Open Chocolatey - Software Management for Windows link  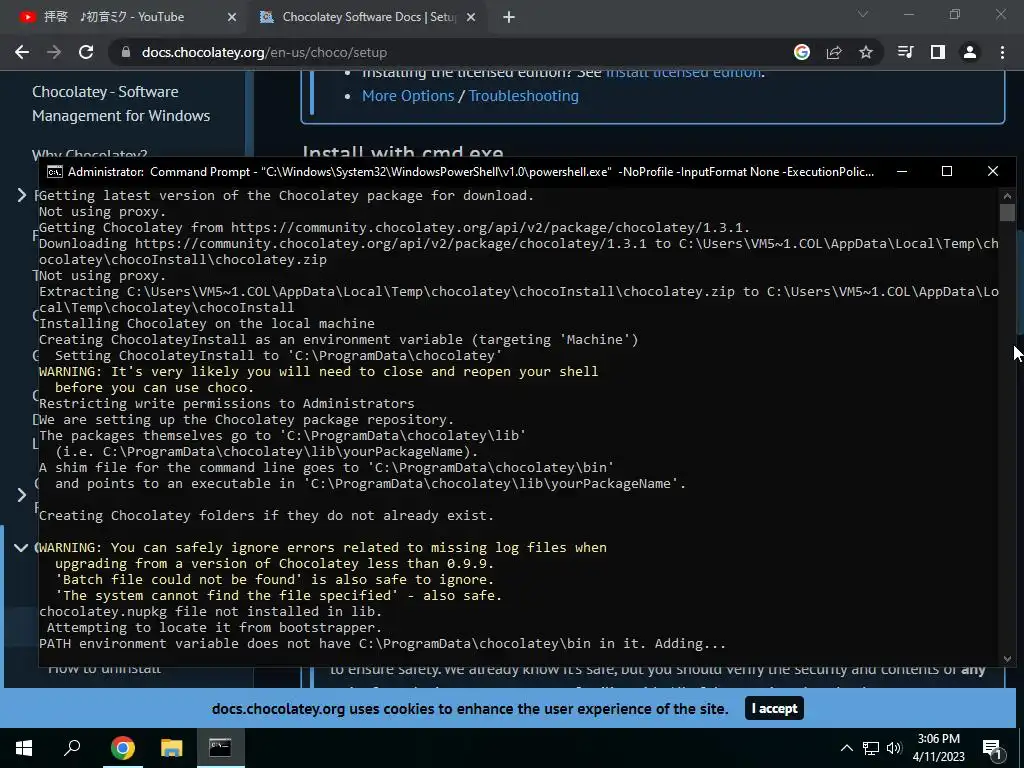click(121, 103)
